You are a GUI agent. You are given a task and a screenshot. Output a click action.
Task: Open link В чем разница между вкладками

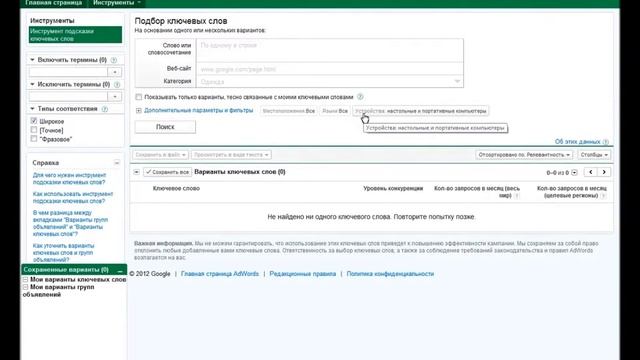tap(70, 223)
